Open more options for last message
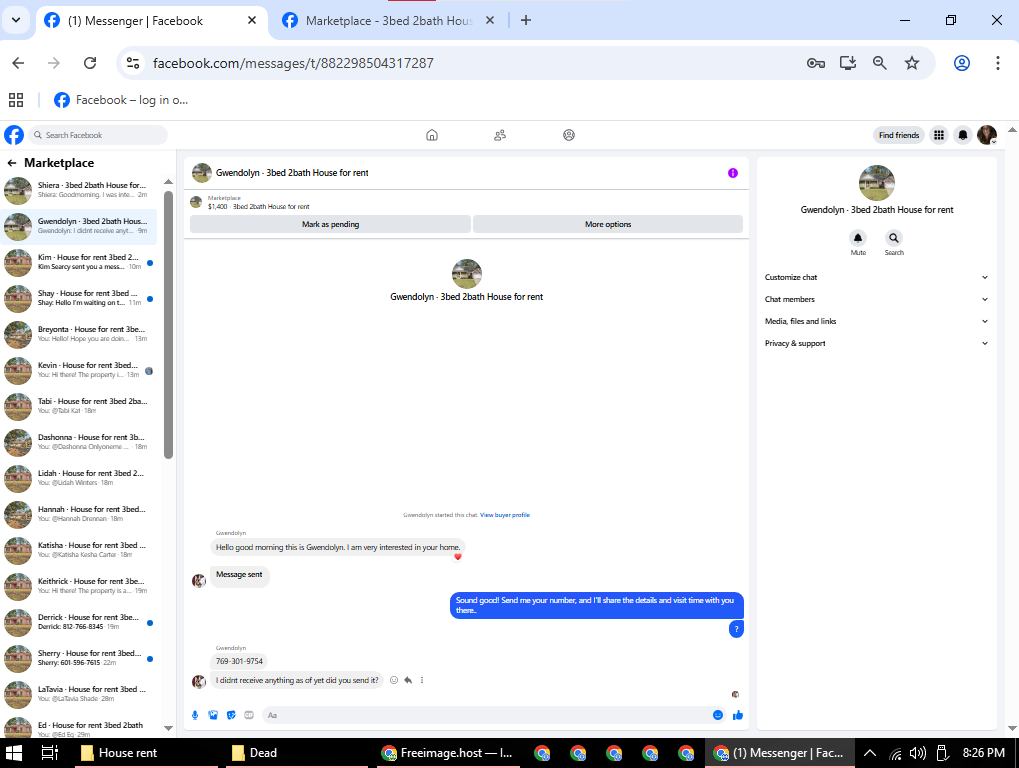This screenshot has width=1019, height=768. [422, 680]
